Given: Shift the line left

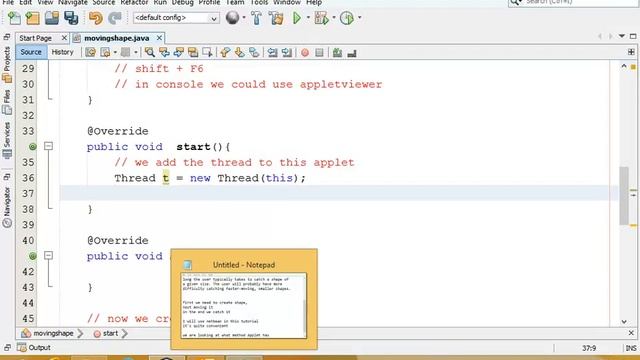Looking at the screenshot, I should tap(272, 52).
